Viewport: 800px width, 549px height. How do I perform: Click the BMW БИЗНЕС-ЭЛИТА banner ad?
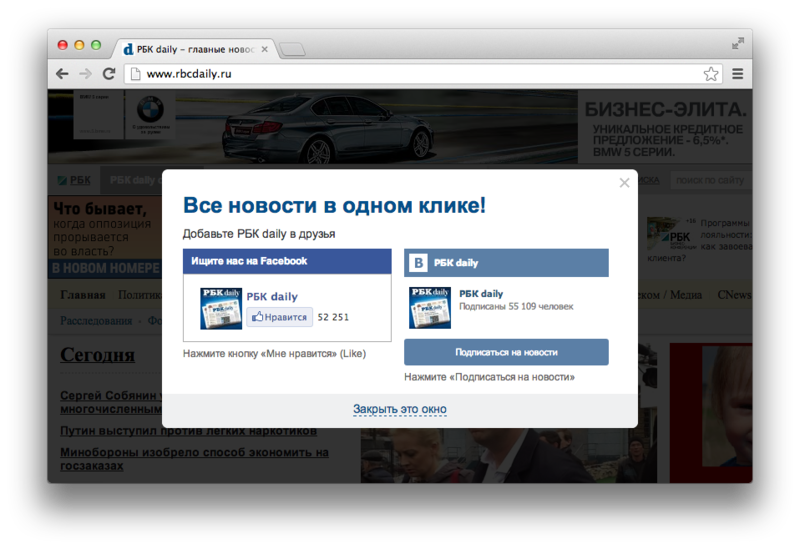coord(399,127)
